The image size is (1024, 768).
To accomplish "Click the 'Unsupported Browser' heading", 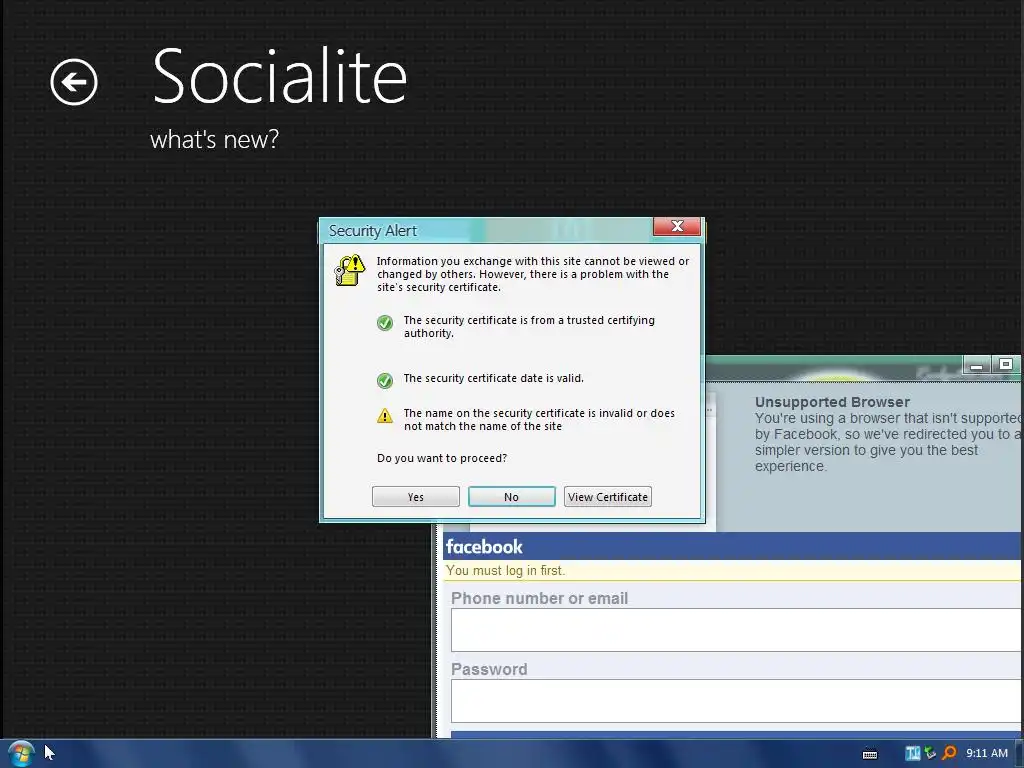I will pos(832,402).
